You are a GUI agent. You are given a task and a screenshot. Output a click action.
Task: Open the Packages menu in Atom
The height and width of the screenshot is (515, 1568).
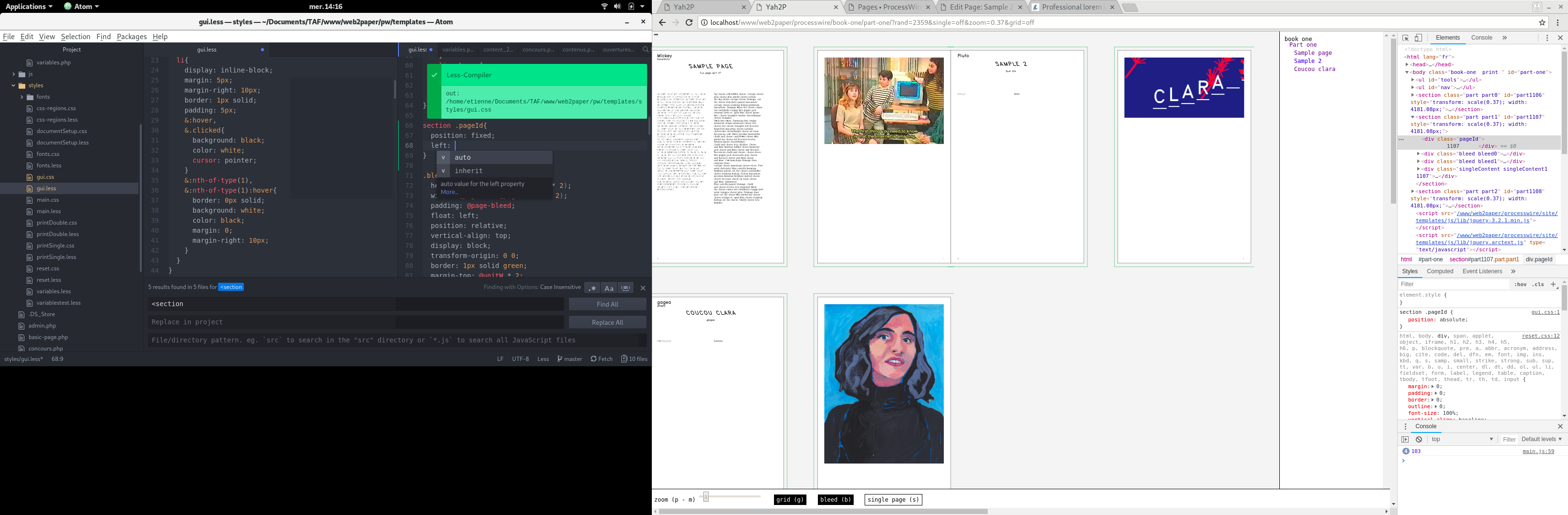pyautogui.click(x=132, y=37)
